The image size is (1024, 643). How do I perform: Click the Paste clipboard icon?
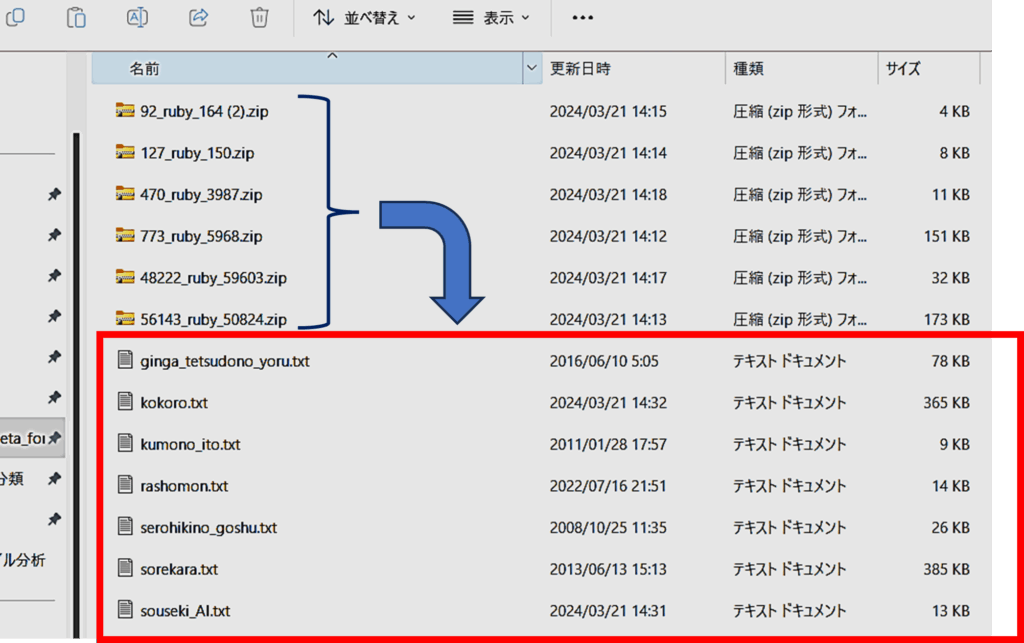coord(76,17)
